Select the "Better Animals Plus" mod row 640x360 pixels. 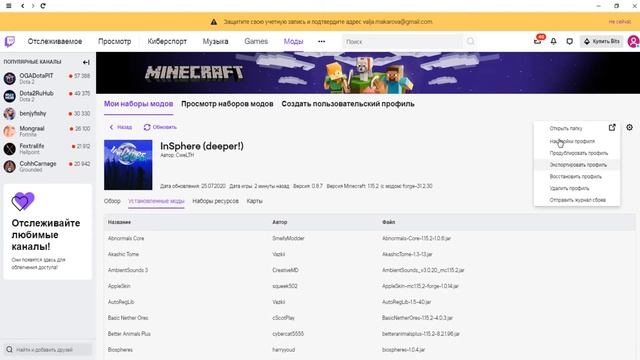369,334
